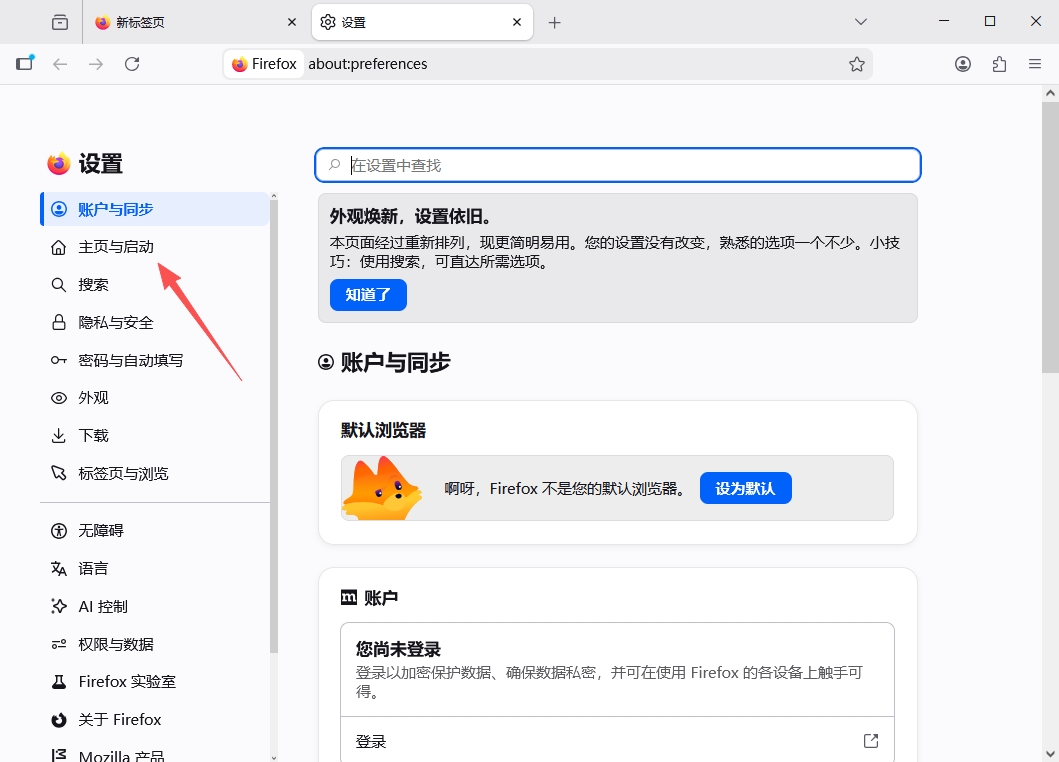Screen dimensions: 1059x762
Task: Expand the list all tabs chevron
Action: coord(860,22)
